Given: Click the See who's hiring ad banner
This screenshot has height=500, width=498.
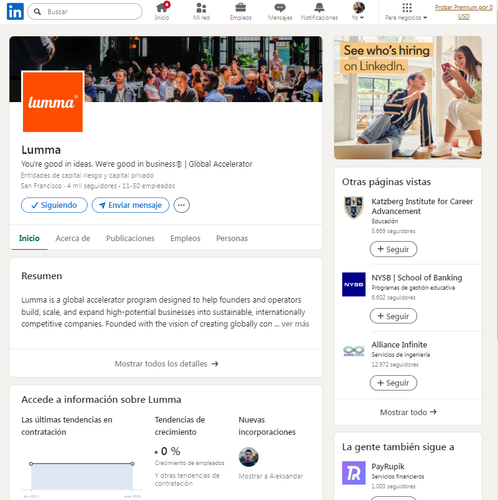Looking at the screenshot, I should (408, 98).
